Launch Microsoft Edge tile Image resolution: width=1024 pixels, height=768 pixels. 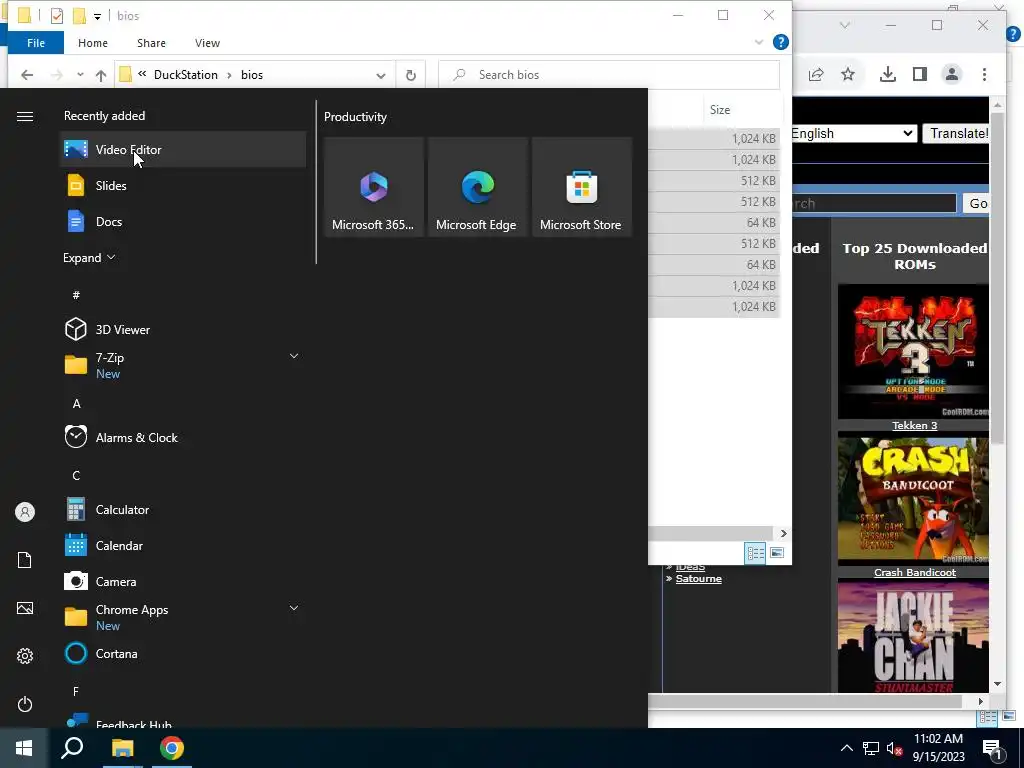point(477,187)
